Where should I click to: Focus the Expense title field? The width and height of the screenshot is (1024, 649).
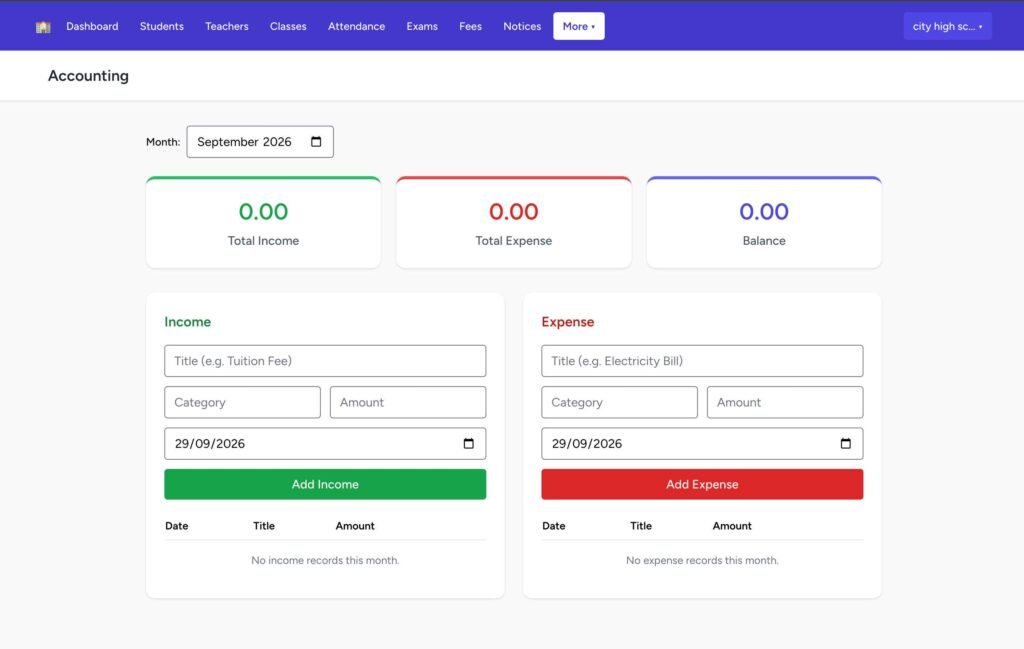pos(702,361)
